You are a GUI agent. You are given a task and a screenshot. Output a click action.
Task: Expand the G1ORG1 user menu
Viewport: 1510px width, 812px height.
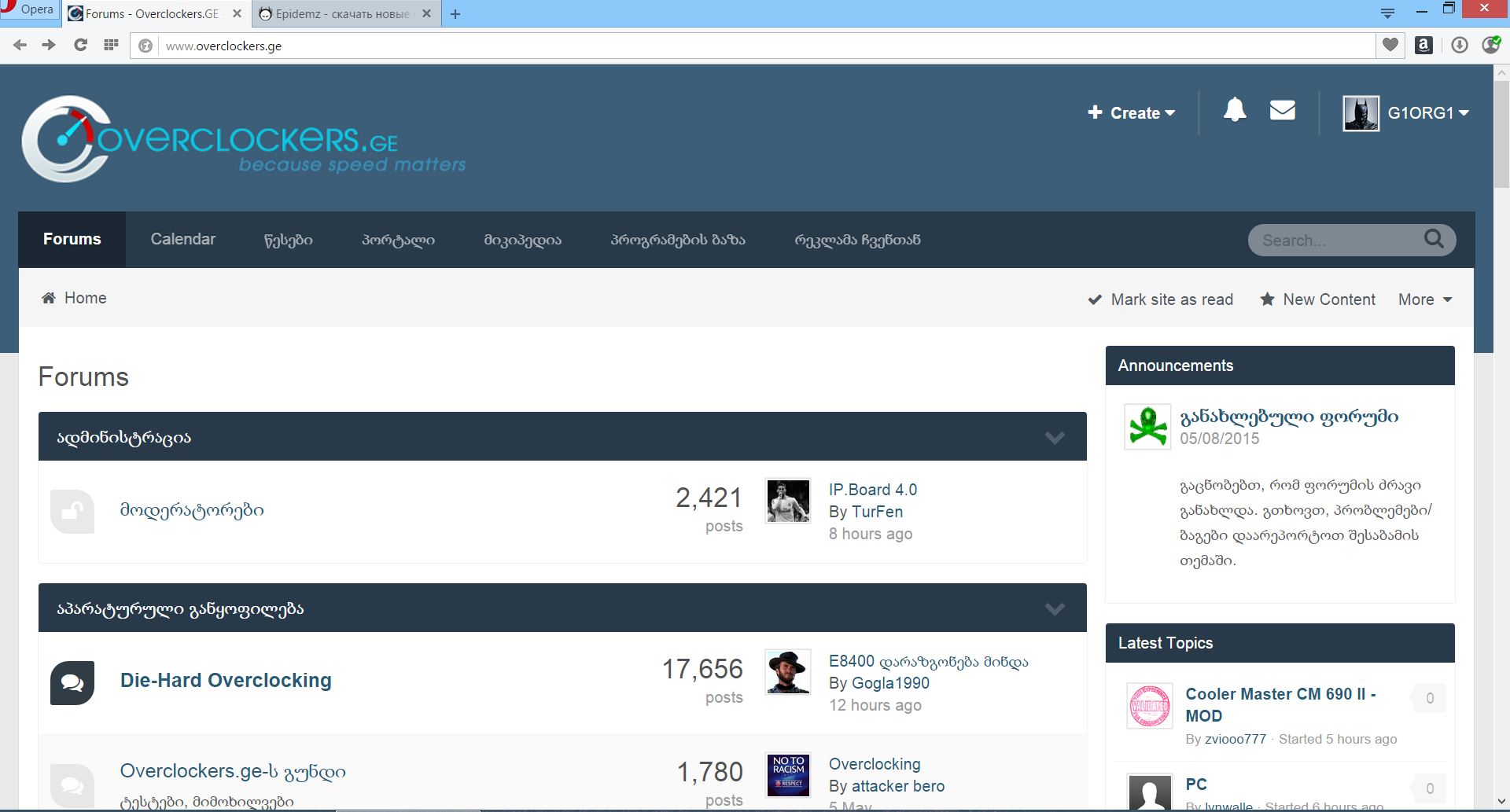(x=1427, y=113)
